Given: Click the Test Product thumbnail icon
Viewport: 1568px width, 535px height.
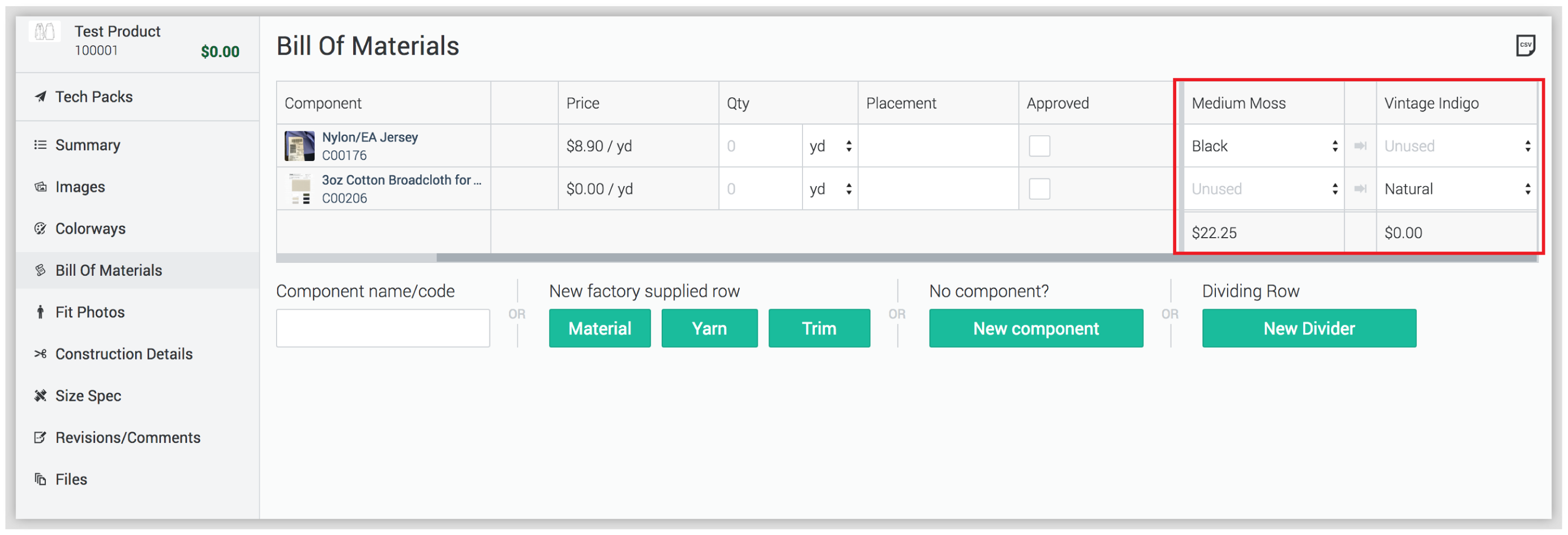Looking at the screenshot, I should 44,32.
